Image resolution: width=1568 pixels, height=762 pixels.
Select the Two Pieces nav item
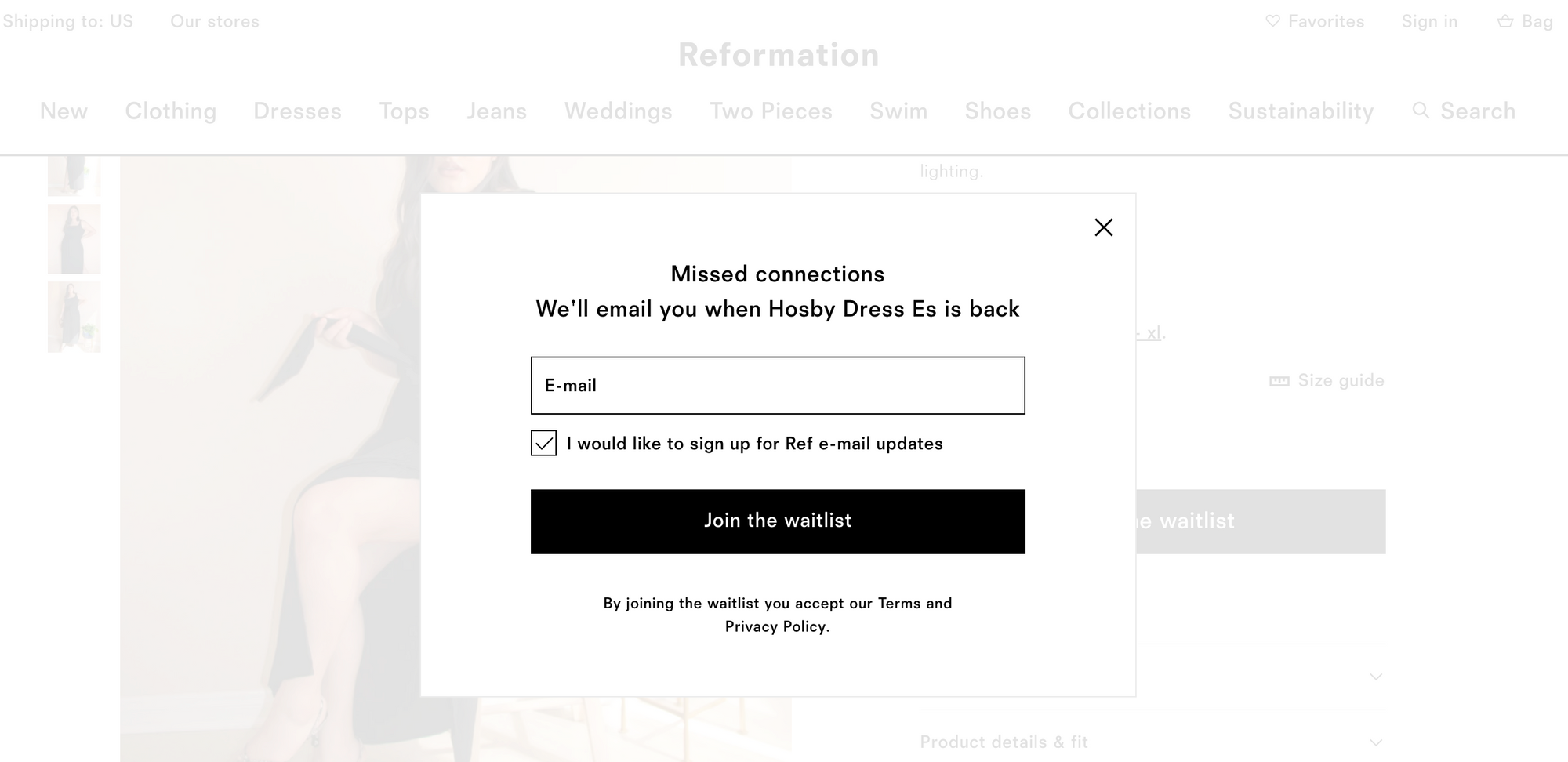coord(771,111)
